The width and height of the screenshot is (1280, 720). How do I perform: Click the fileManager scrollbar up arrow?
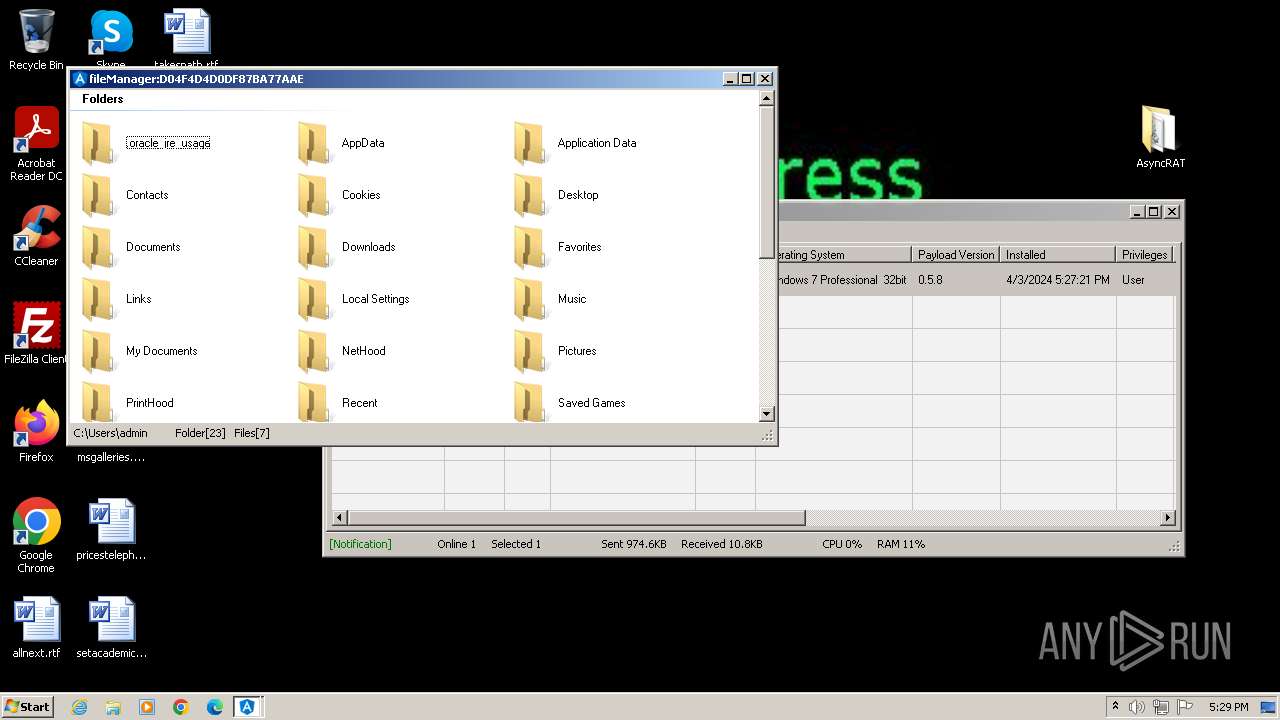click(767, 98)
